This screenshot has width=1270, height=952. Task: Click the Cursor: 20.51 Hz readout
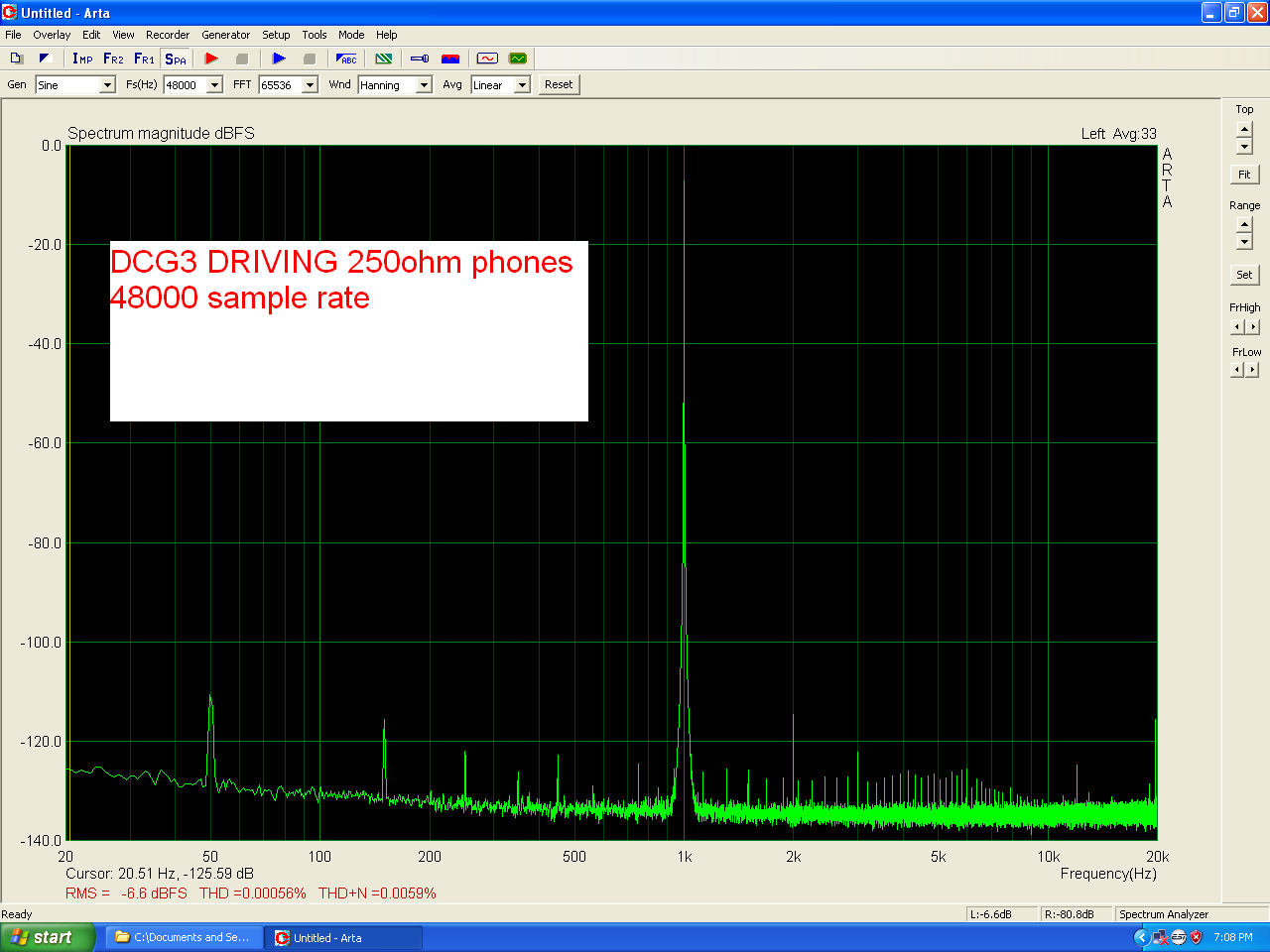point(160,874)
